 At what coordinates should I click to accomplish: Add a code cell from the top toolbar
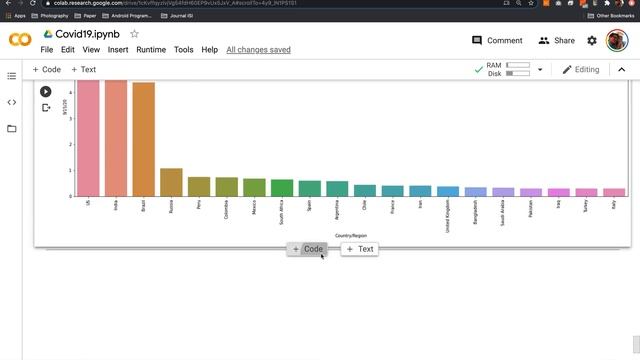pos(47,69)
